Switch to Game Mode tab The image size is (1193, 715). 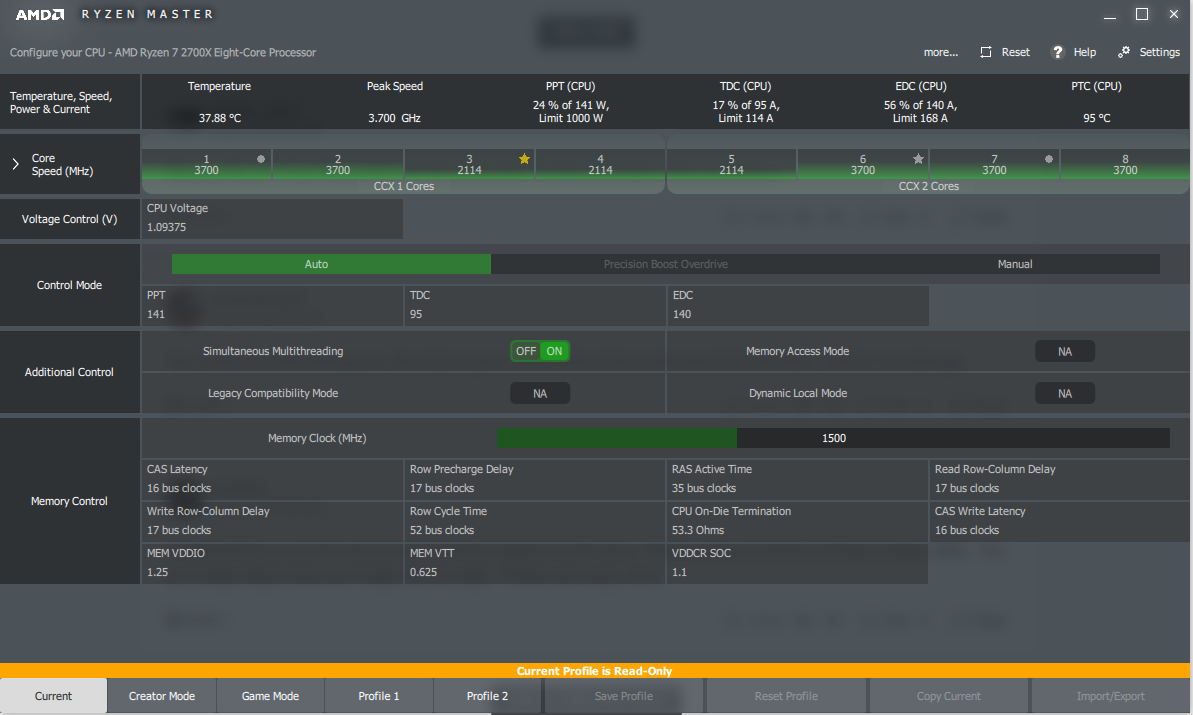coord(270,696)
